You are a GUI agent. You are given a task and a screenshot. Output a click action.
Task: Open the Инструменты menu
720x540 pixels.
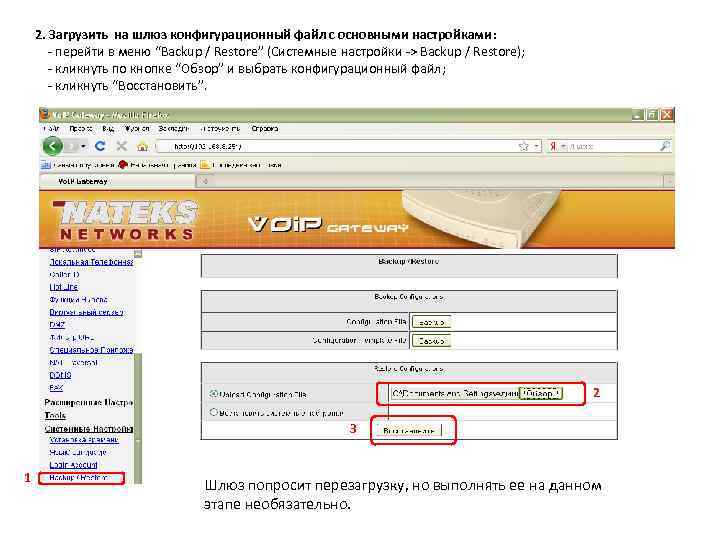coord(220,129)
